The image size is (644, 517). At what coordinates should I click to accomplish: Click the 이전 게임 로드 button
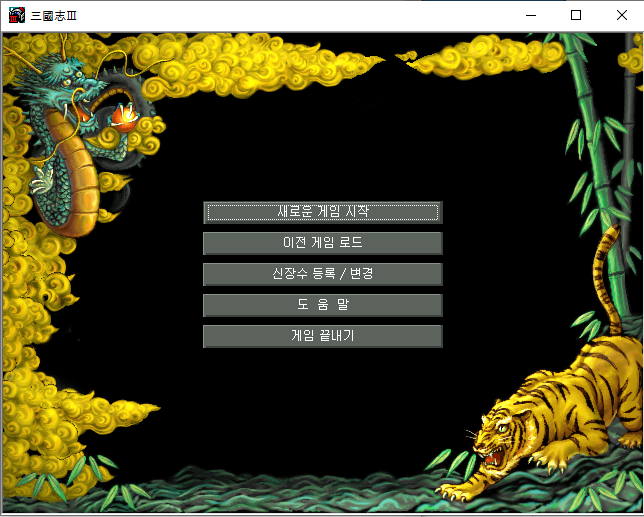coord(323,243)
